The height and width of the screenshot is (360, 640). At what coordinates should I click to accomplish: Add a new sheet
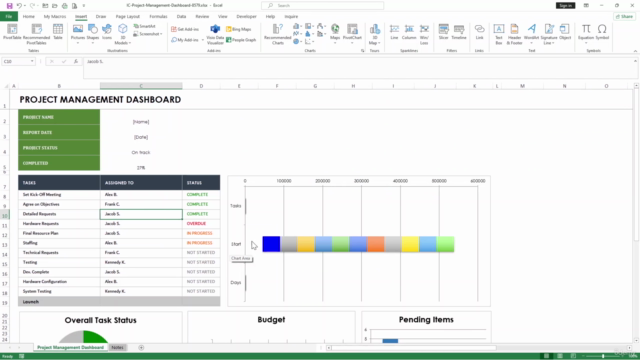point(141,347)
